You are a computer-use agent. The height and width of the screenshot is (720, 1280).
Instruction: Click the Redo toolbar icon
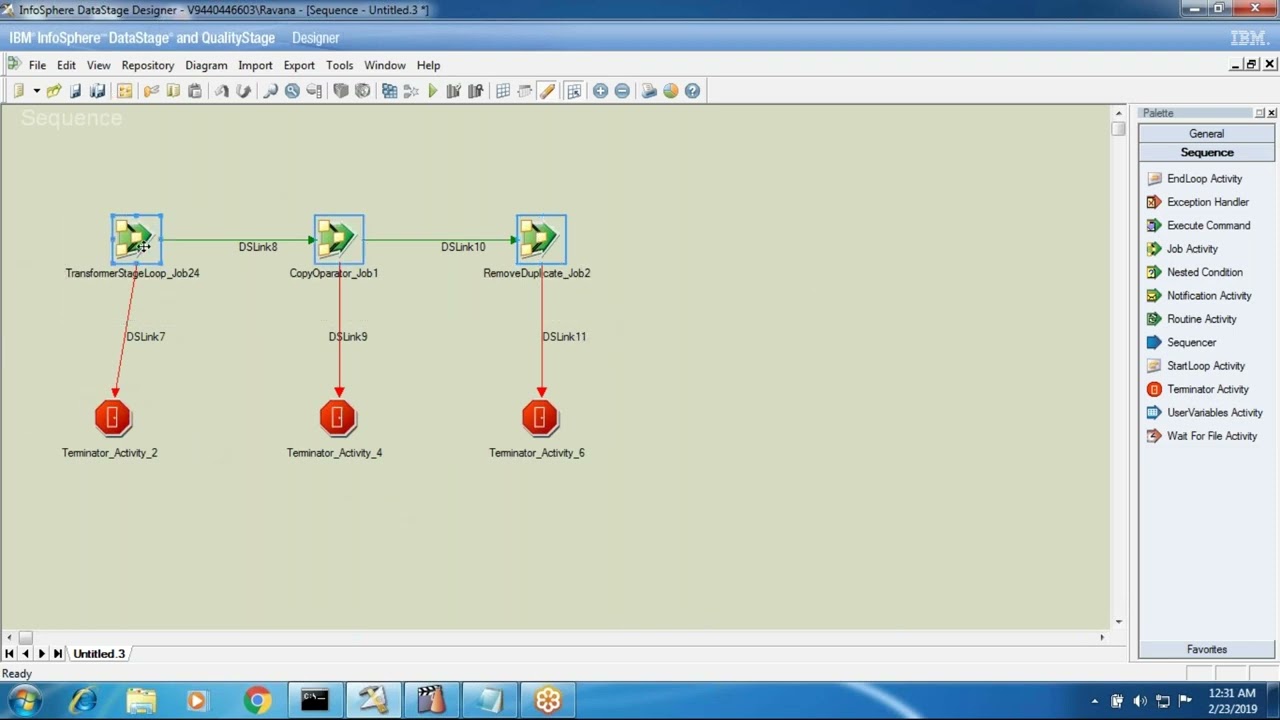point(243,91)
